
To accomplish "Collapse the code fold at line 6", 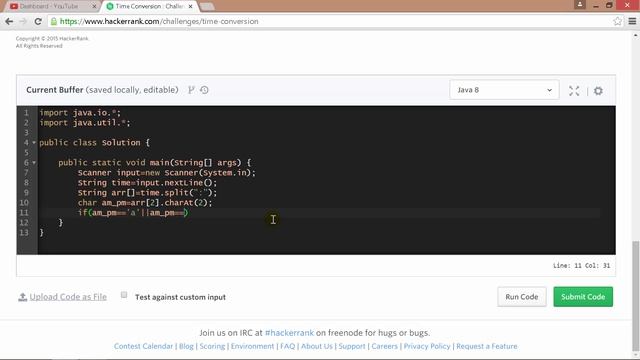I will 34,162.
